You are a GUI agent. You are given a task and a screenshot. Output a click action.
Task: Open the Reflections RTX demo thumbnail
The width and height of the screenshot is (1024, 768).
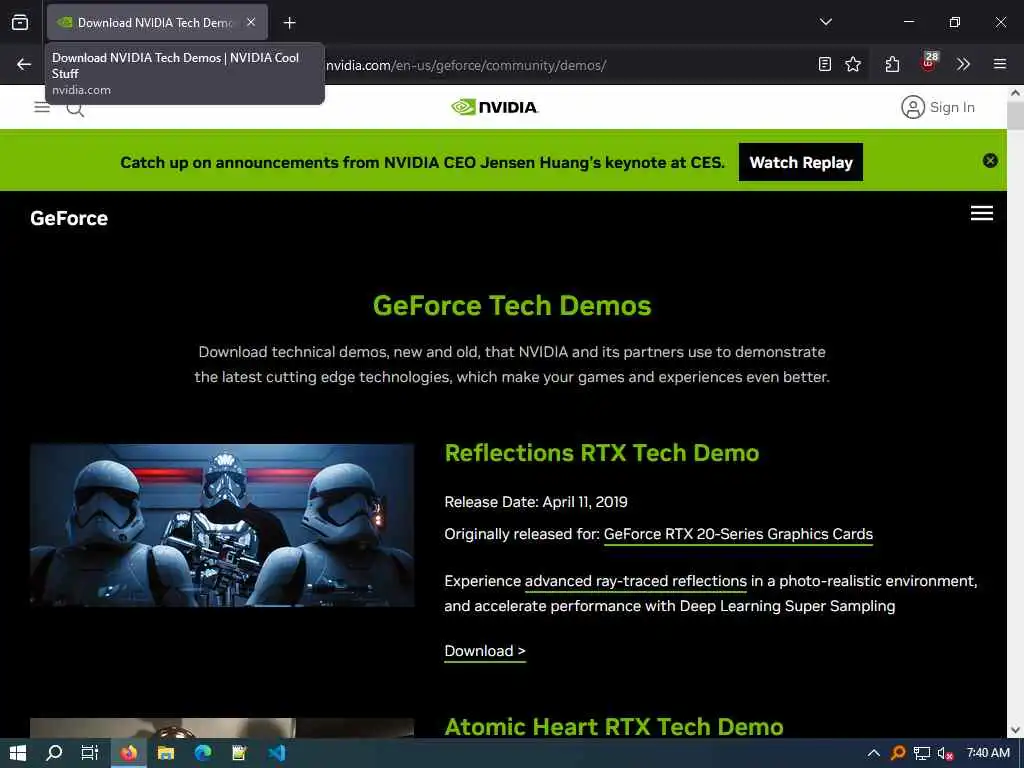pos(222,525)
